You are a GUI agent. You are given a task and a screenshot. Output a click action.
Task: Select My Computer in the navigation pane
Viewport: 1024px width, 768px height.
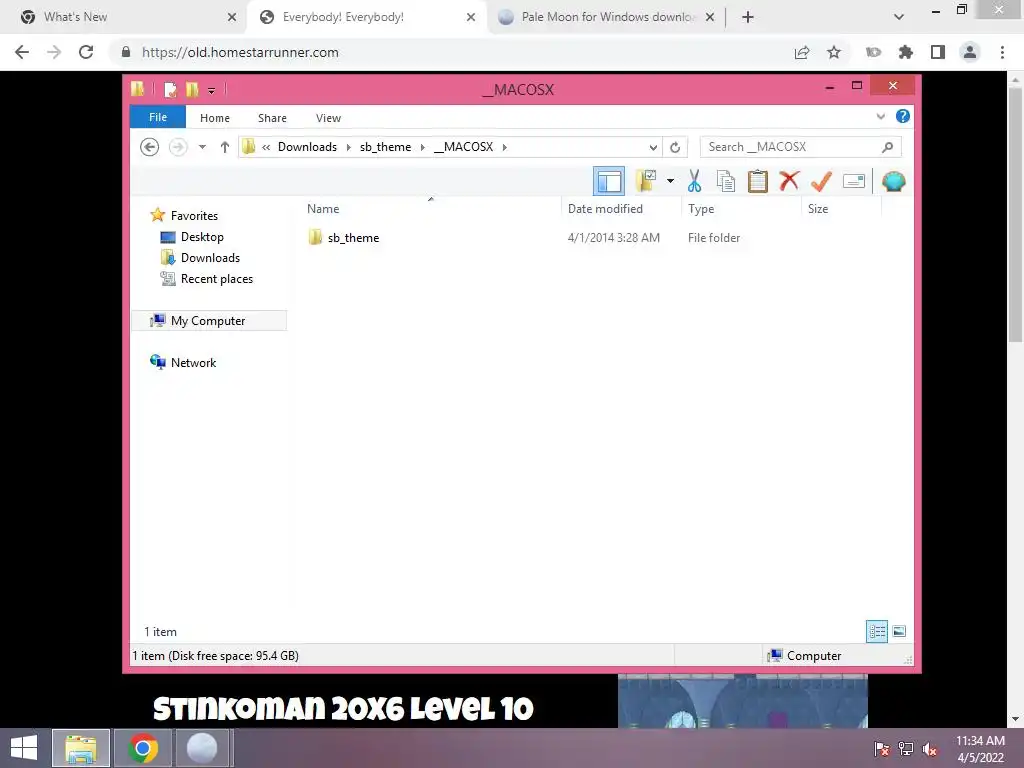click(208, 321)
